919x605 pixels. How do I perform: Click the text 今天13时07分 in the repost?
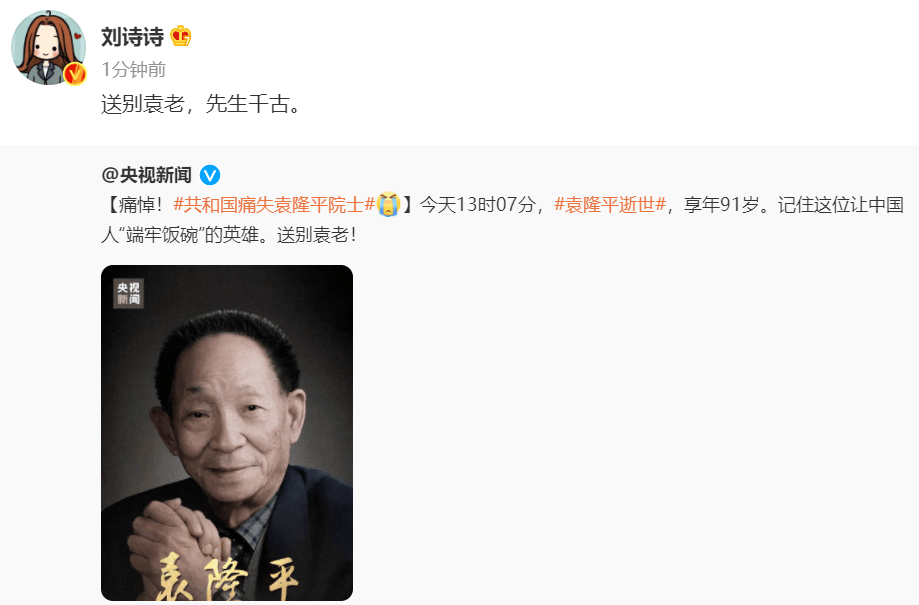tap(478, 205)
